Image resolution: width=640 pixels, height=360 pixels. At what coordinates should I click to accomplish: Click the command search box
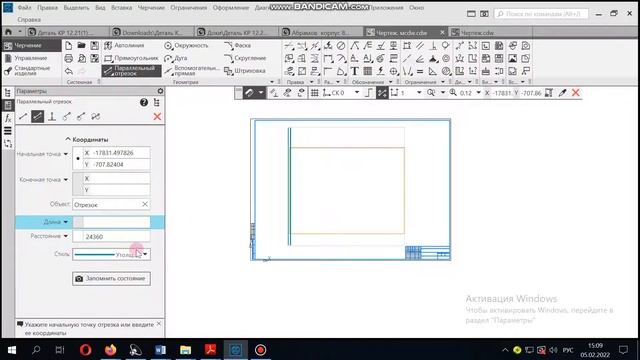(x=541, y=14)
